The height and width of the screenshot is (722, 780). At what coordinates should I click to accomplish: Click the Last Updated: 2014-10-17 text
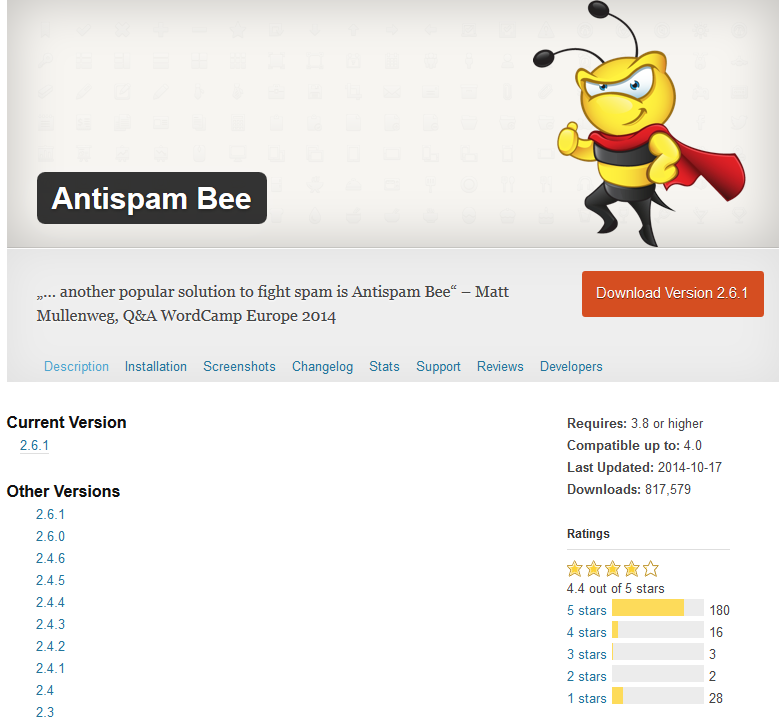pyautogui.click(x=644, y=467)
